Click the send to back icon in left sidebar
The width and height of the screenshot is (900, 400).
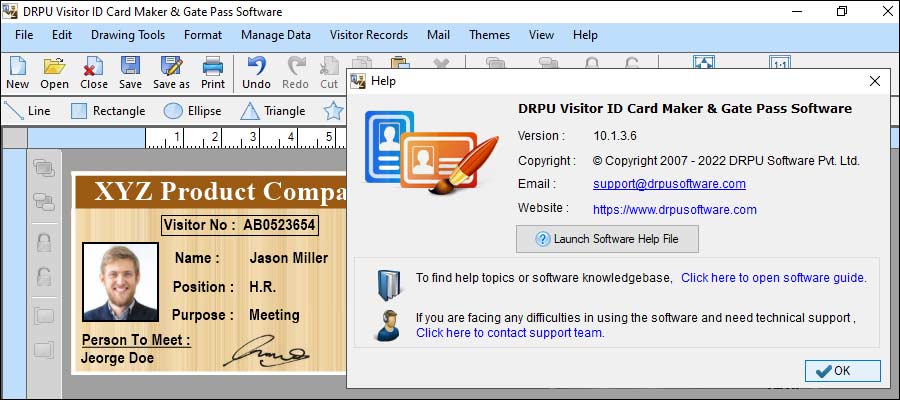tap(44, 202)
